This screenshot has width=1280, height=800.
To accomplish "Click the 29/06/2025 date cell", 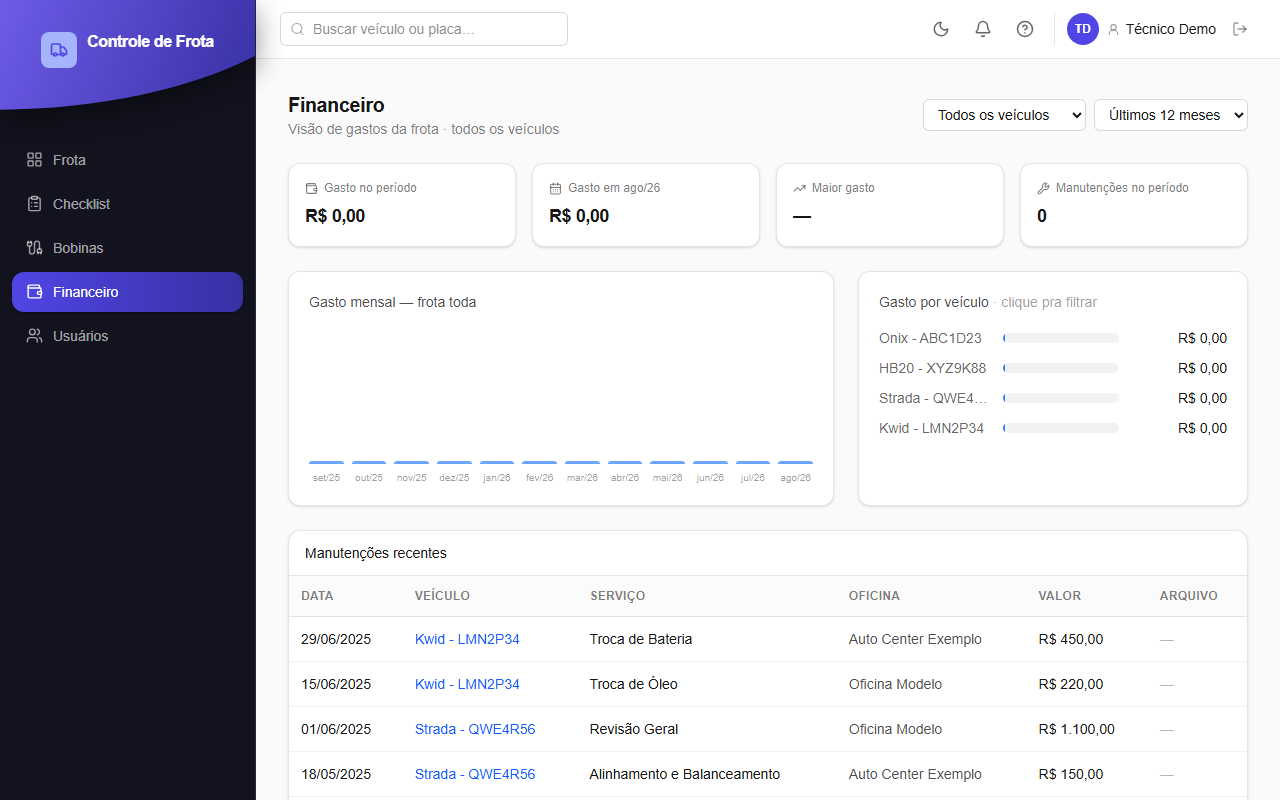I will [336, 639].
